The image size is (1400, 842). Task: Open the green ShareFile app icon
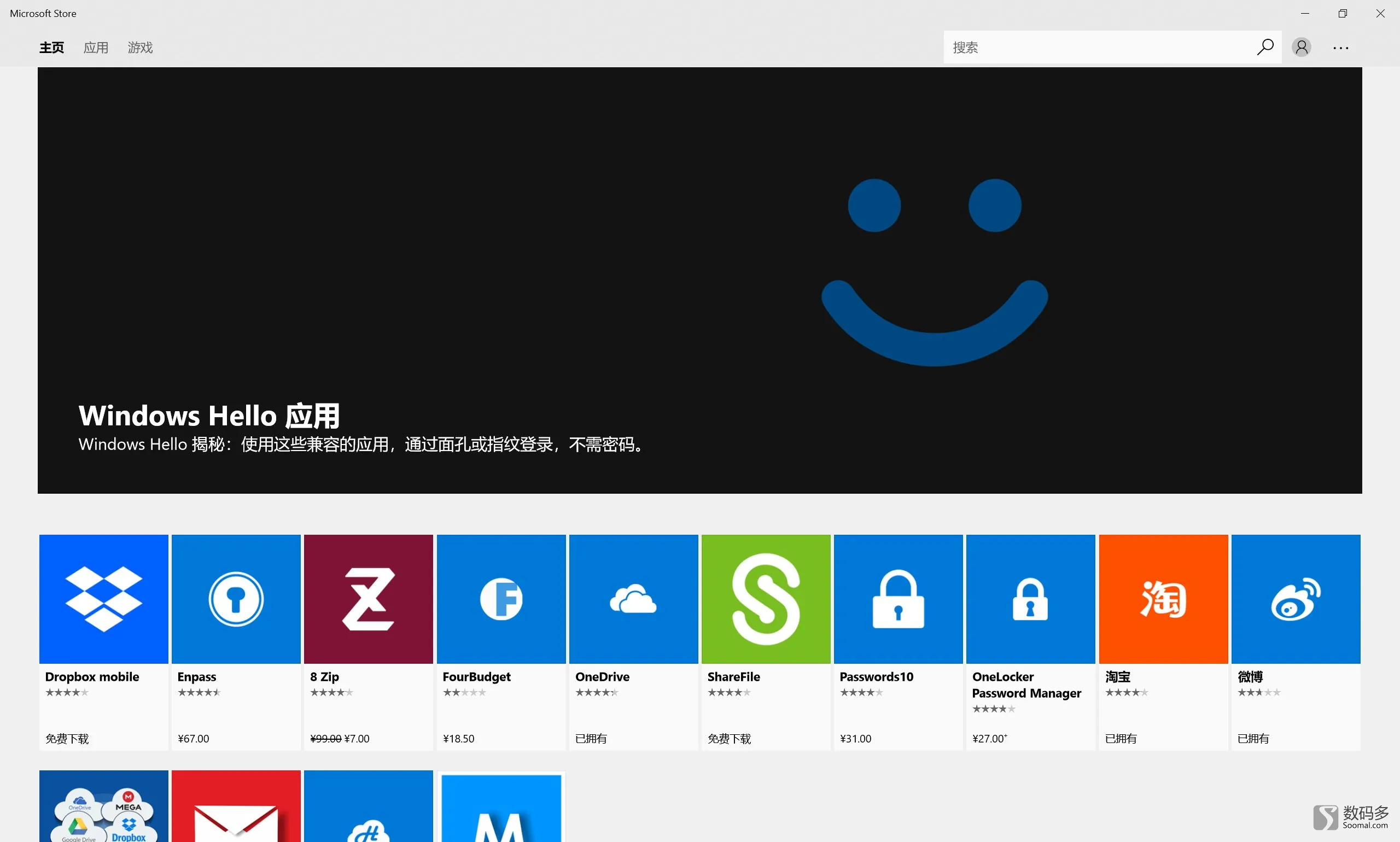(x=766, y=599)
